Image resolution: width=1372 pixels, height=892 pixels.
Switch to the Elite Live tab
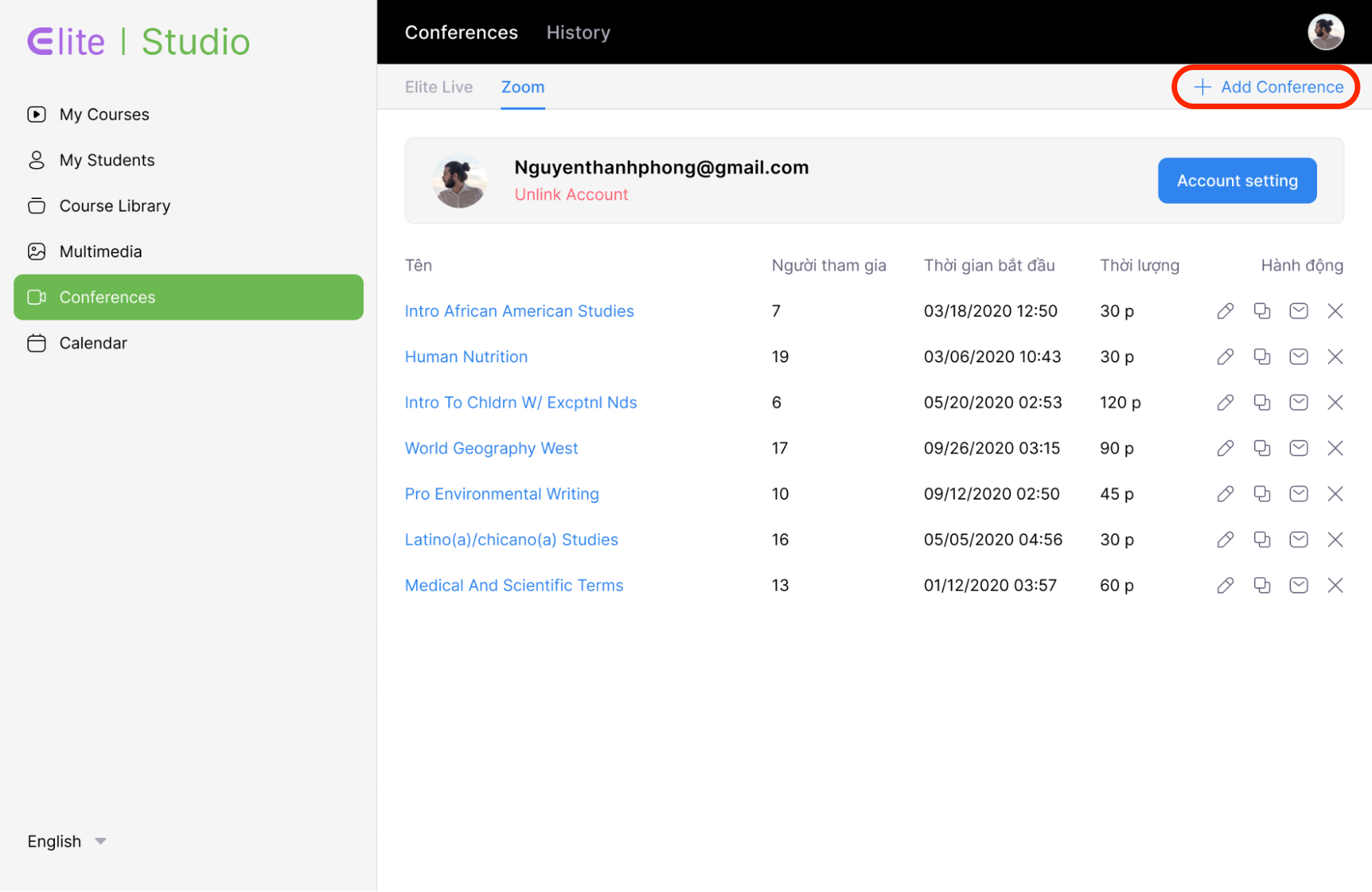[x=439, y=87]
